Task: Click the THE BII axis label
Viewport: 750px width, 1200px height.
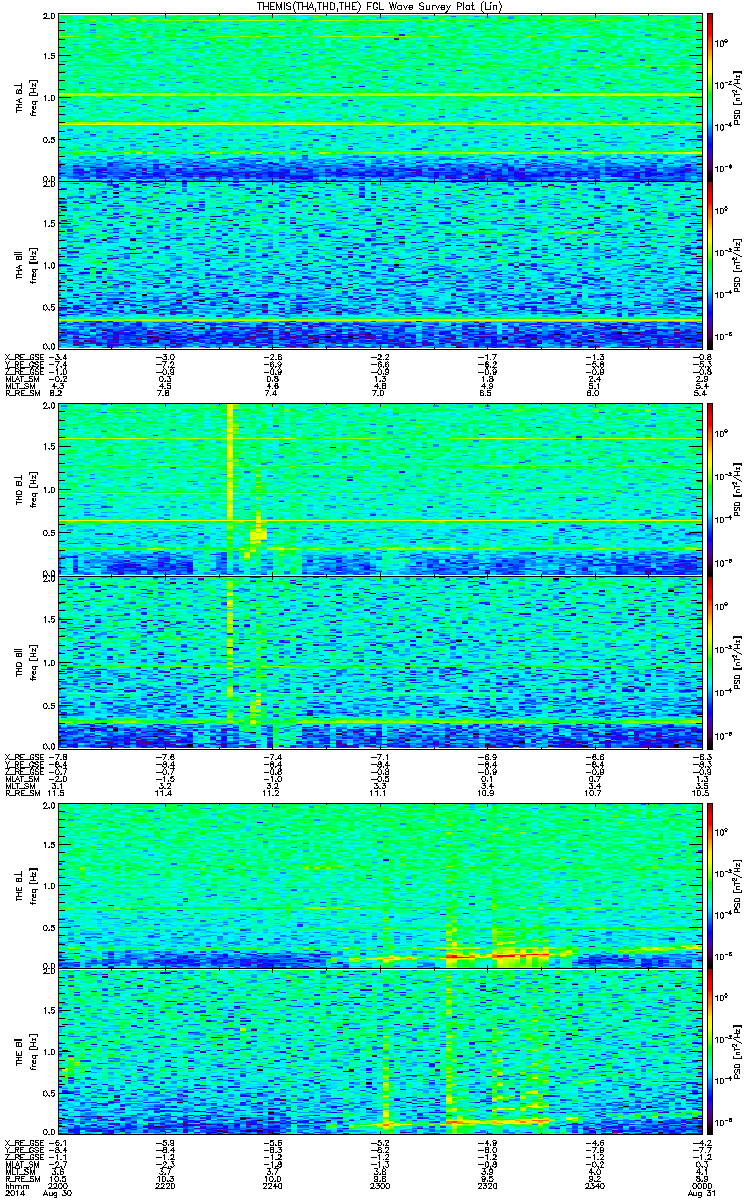Action: [x=20, y=1052]
